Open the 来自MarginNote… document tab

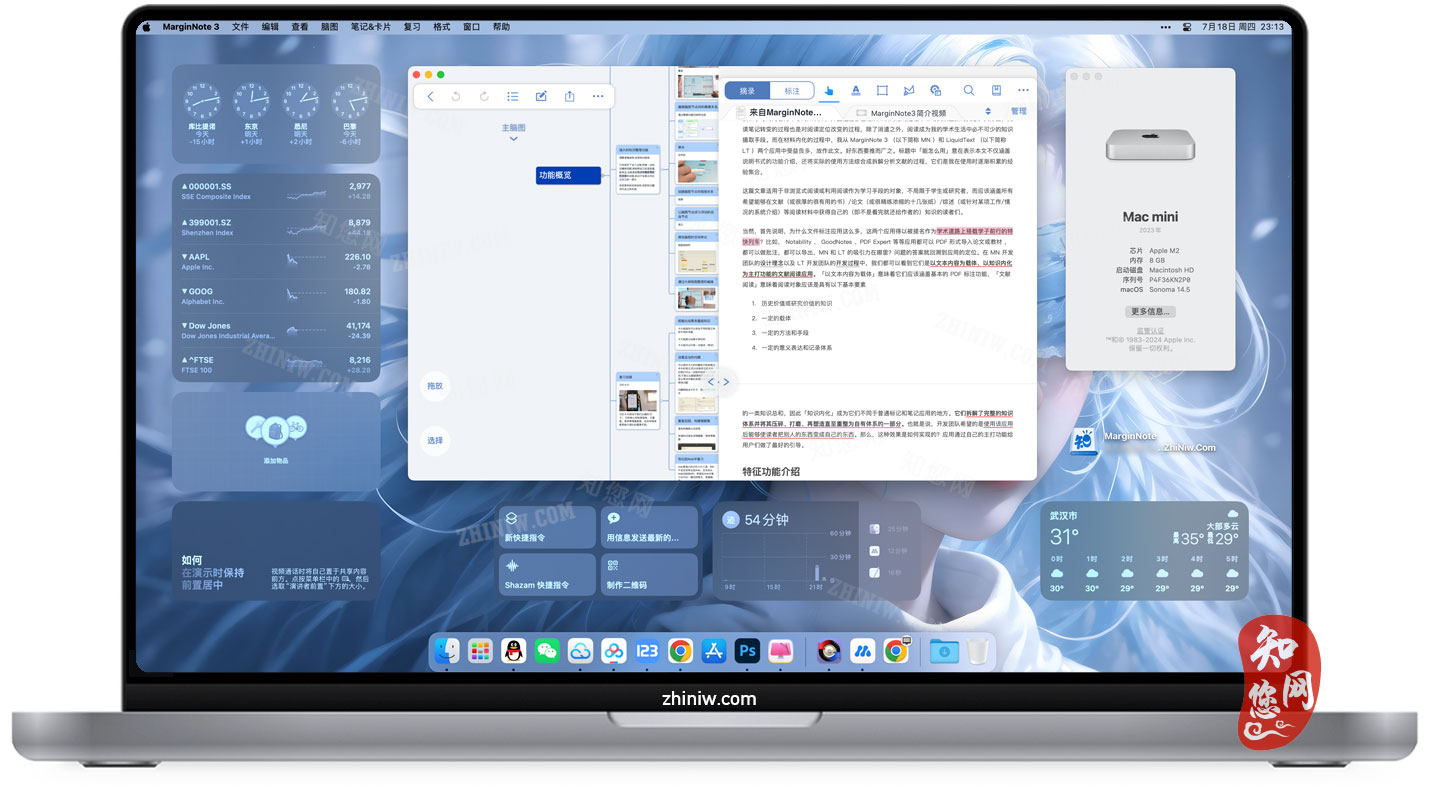(x=785, y=112)
